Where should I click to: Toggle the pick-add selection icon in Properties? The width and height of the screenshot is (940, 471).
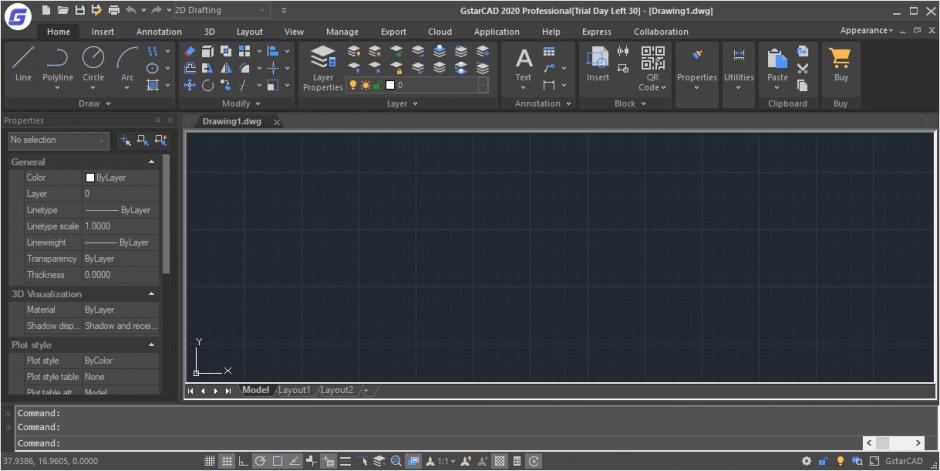(126, 140)
